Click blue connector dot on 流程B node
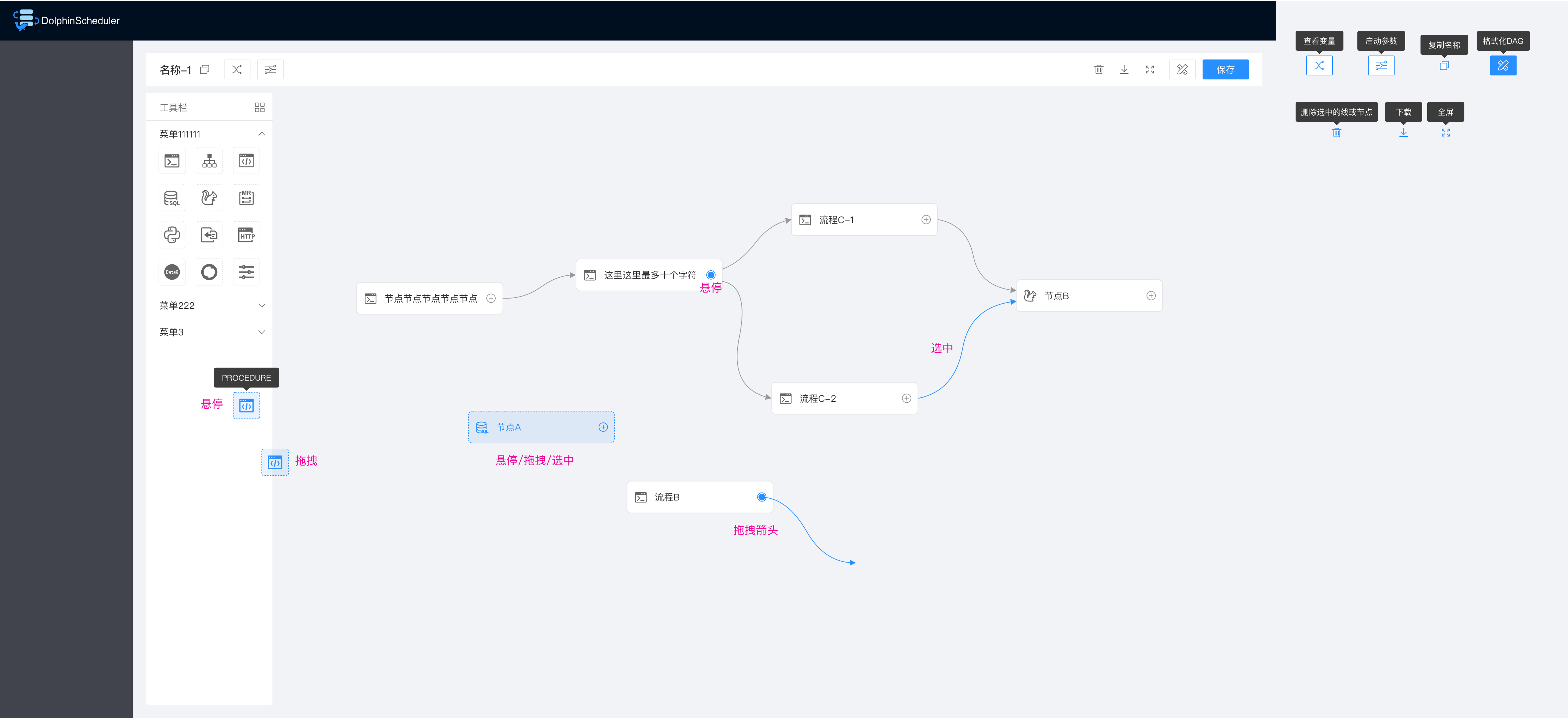This screenshot has height=718, width=1568. tap(761, 497)
